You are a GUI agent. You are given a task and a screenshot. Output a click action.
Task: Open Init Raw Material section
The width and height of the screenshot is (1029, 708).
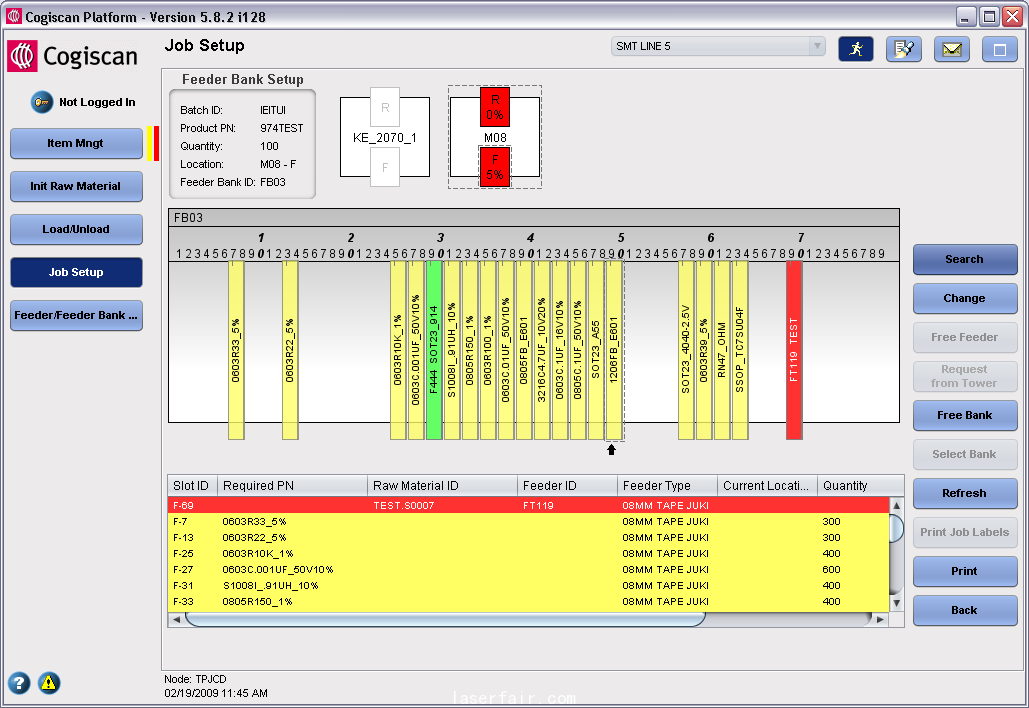point(76,186)
